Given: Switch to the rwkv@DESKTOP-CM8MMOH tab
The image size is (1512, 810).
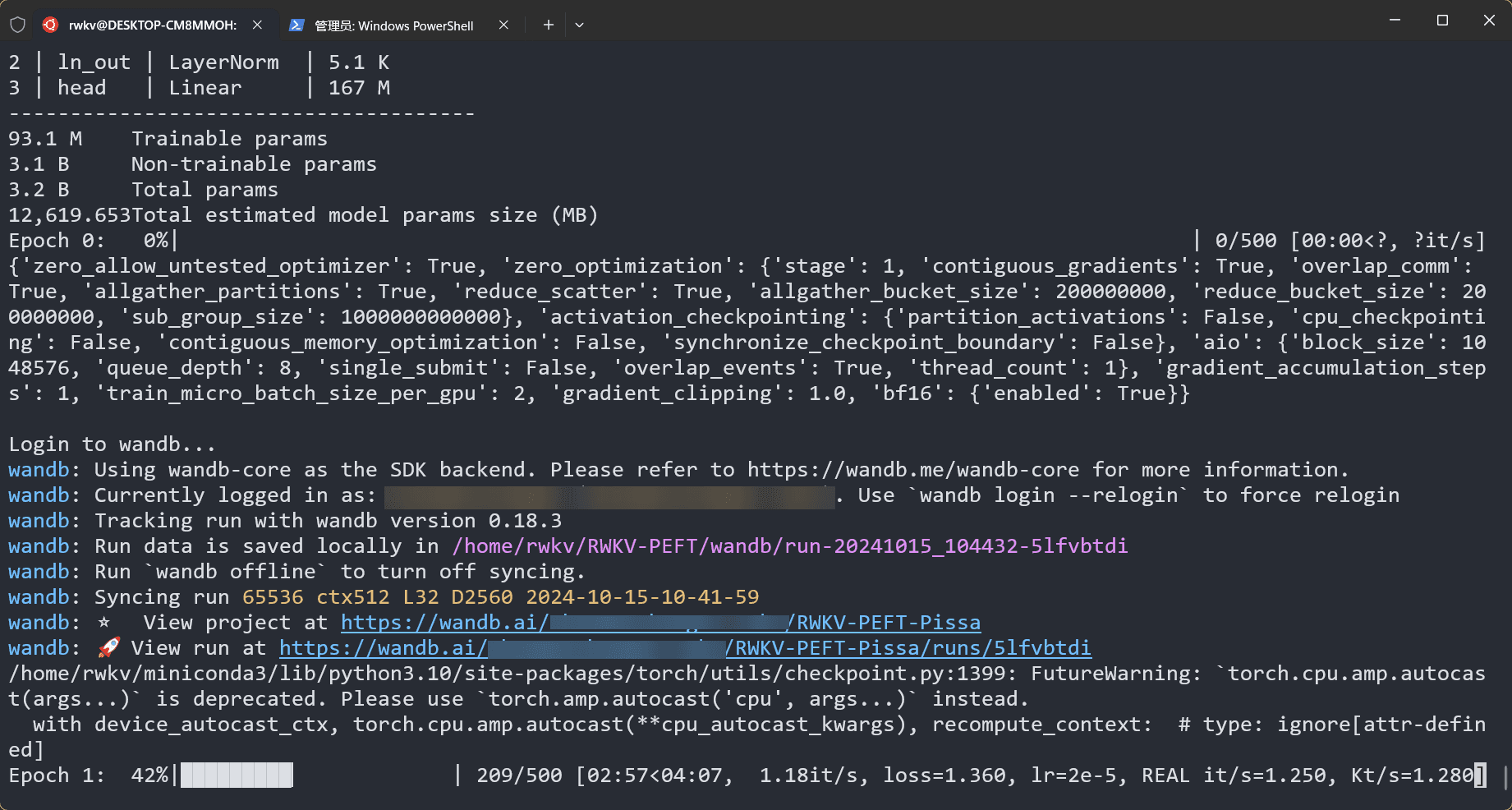Looking at the screenshot, I should 152,25.
